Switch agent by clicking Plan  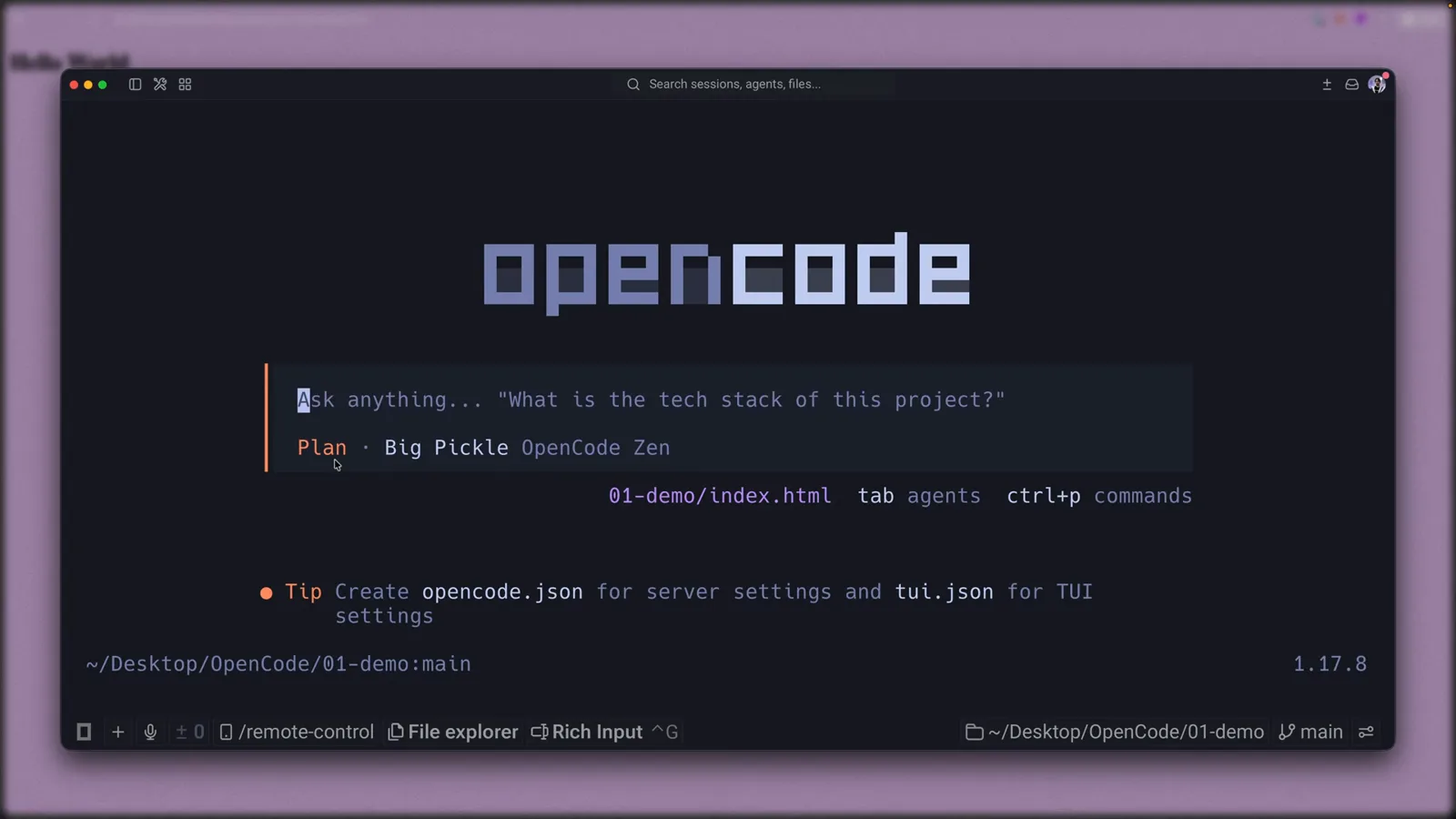tap(322, 448)
